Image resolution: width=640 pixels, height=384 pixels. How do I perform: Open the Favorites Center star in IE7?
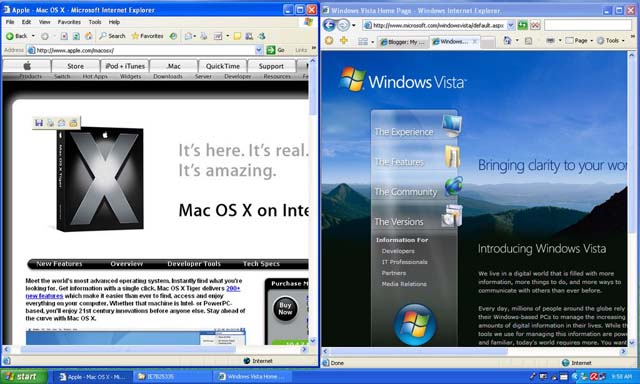(329, 40)
